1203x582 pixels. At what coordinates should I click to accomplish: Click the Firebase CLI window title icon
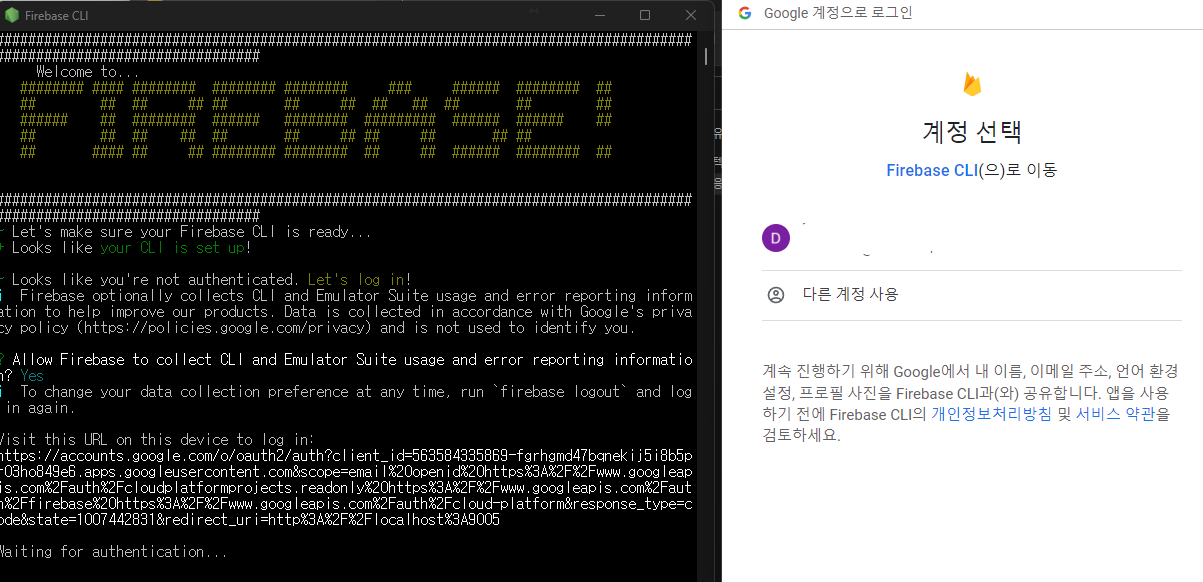point(14,15)
